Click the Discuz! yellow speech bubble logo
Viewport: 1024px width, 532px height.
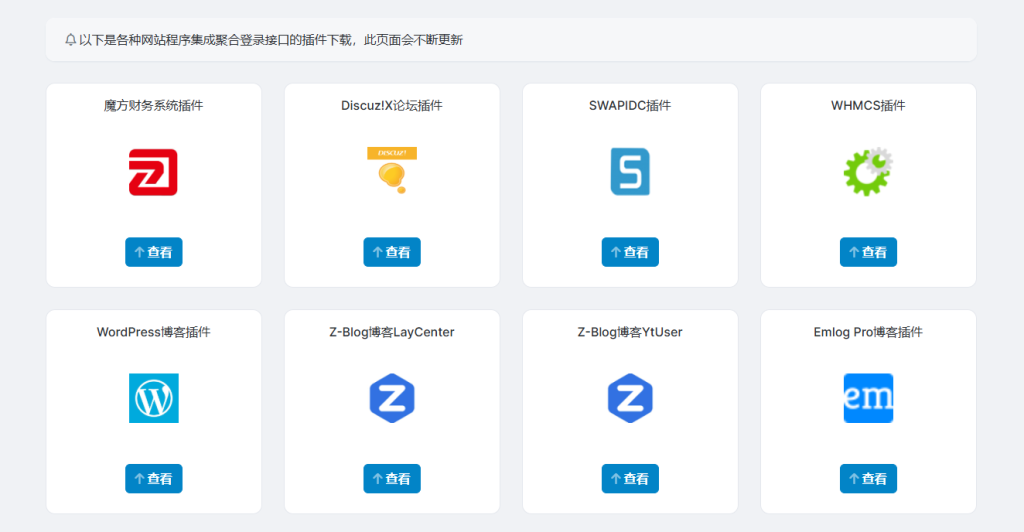392,171
